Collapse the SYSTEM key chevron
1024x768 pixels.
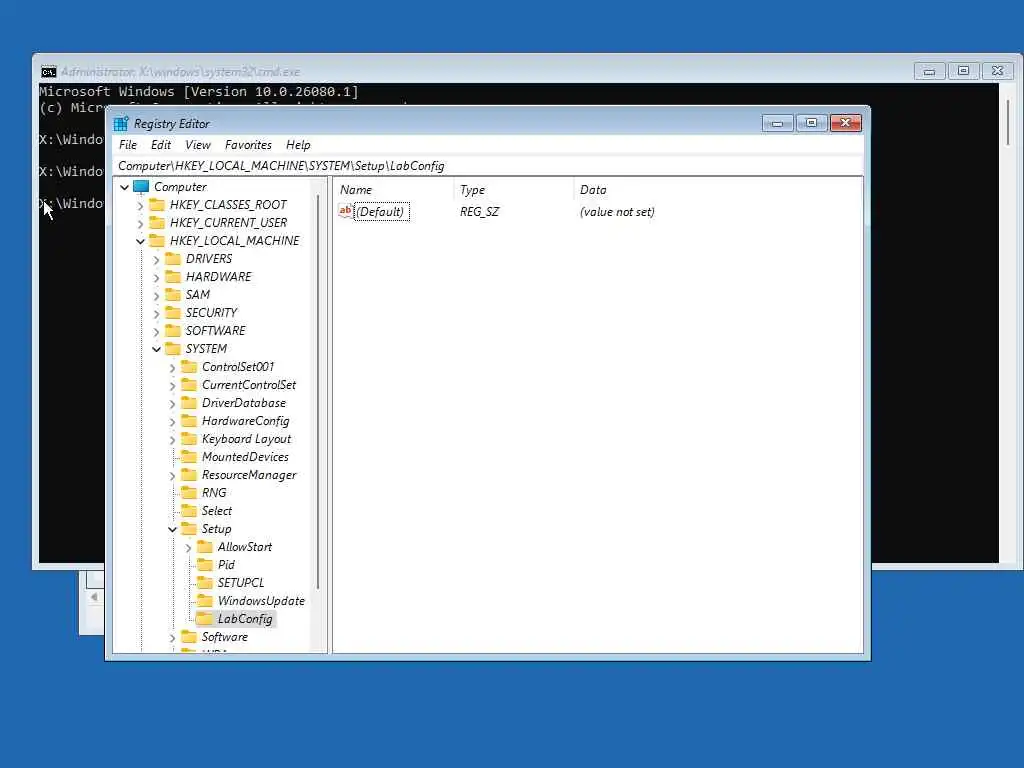[x=156, y=349]
